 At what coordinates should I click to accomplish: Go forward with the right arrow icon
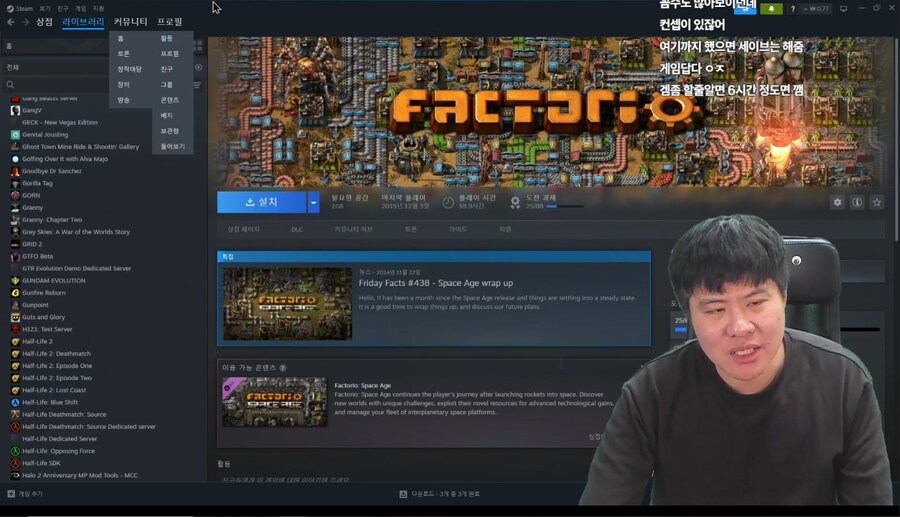pyautogui.click(x=25, y=22)
